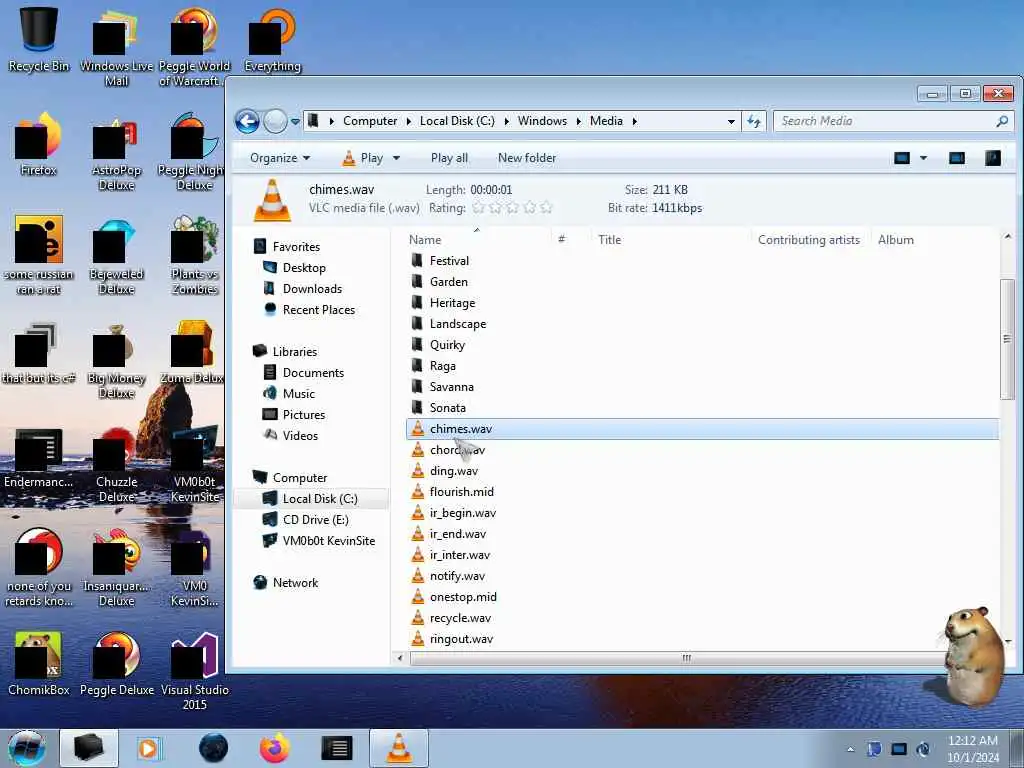Open the Videos library

coord(300,435)
